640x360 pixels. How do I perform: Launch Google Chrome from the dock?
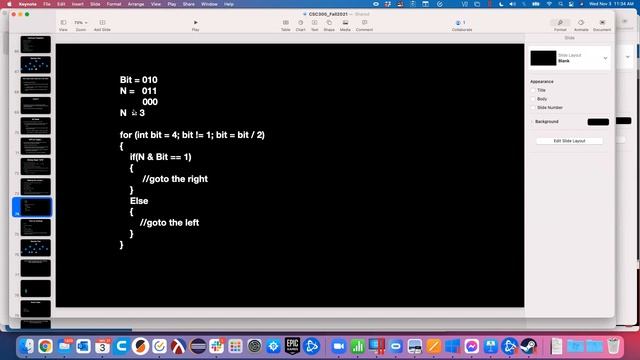(x=45, y=346)
